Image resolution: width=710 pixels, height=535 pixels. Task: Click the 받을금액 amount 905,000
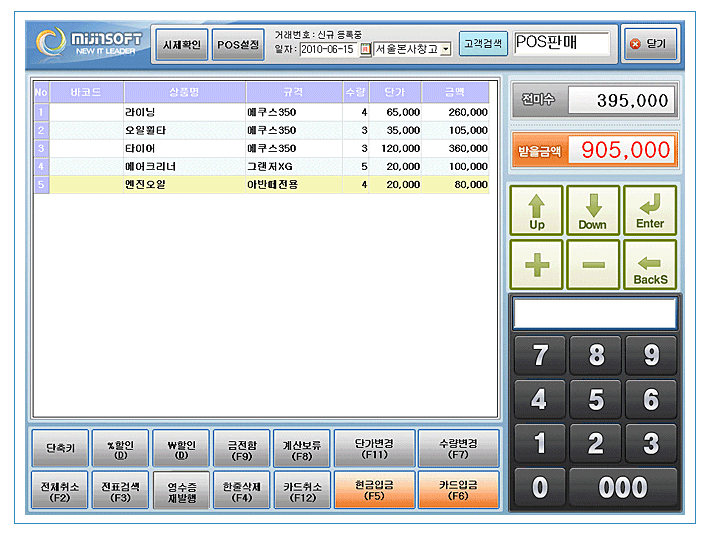click(622, 150)
